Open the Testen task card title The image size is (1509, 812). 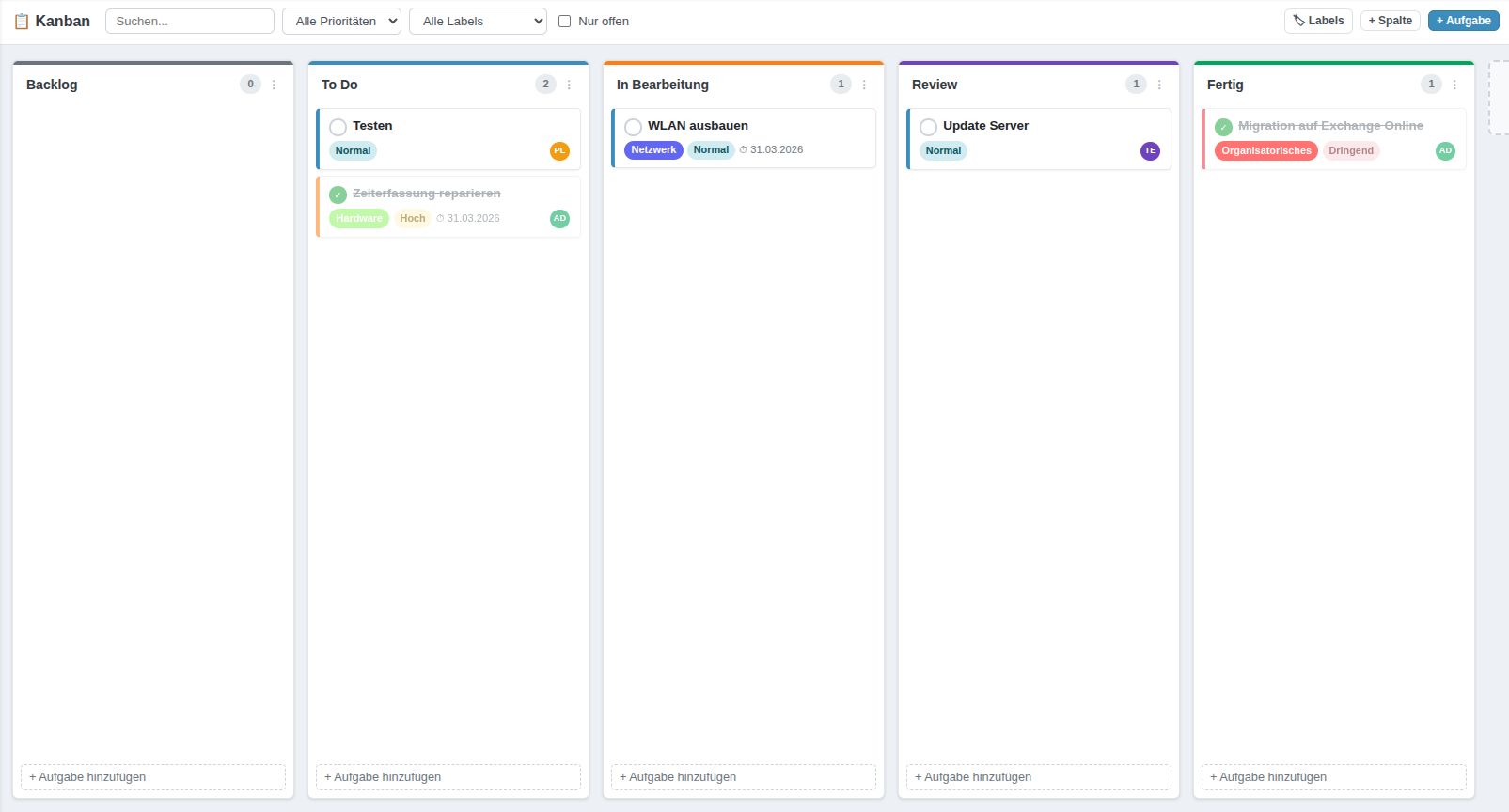[x=372, y=126]
